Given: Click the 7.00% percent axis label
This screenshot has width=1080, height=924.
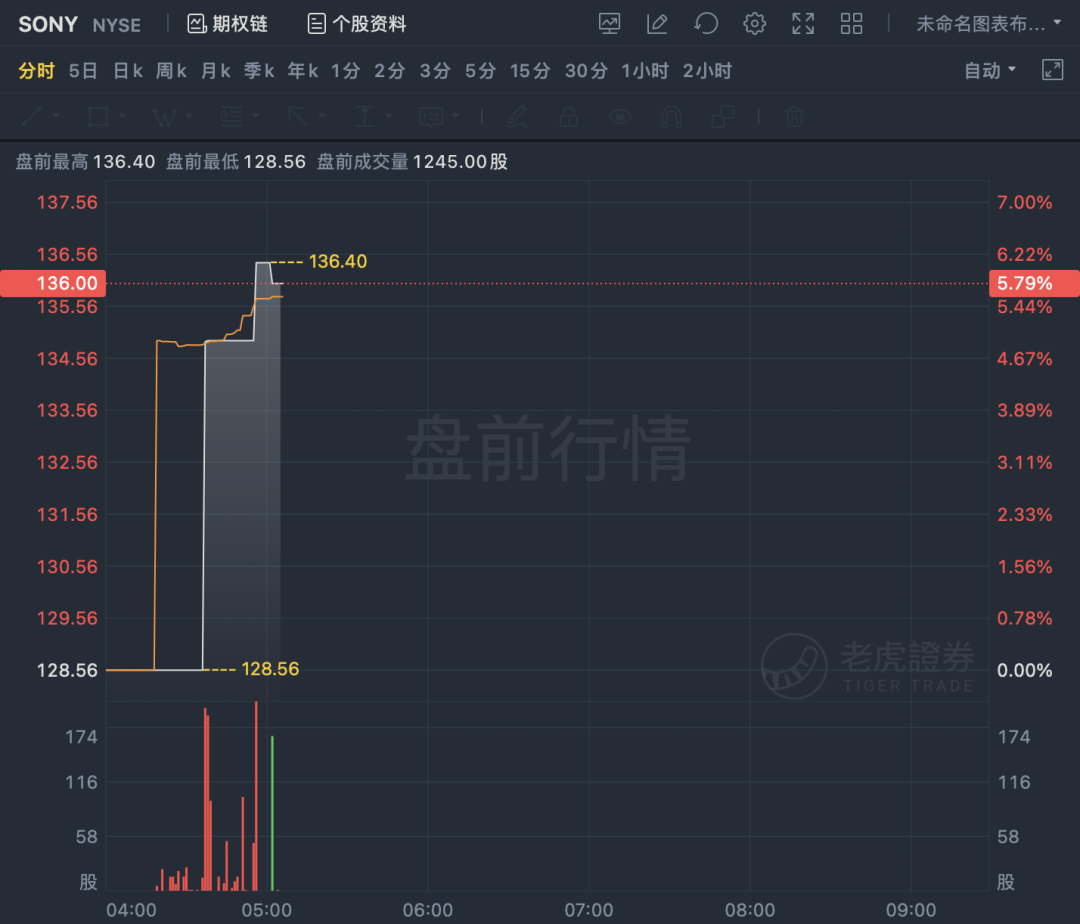Looking at the screenshot, I should [x=1025, y=202].
